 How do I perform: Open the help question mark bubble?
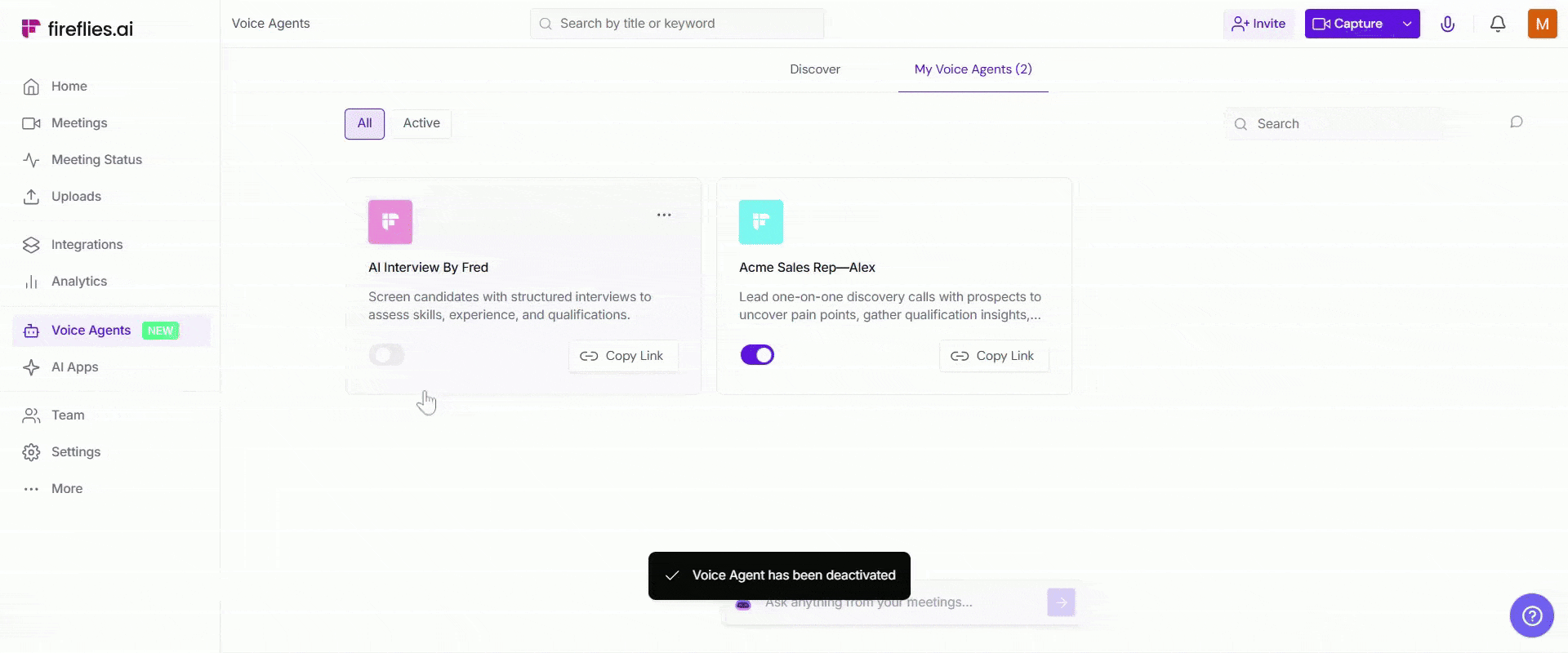[1532, 615]
